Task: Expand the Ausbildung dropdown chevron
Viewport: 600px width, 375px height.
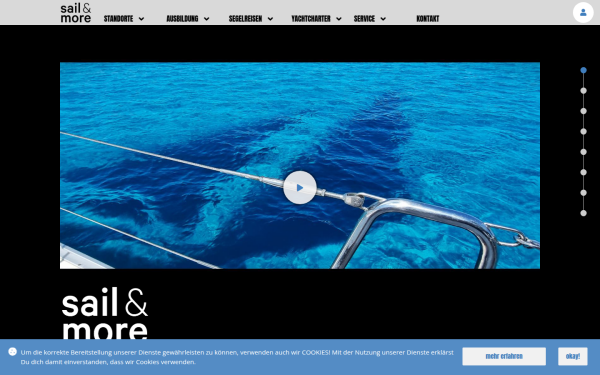Action: point(206,19)
